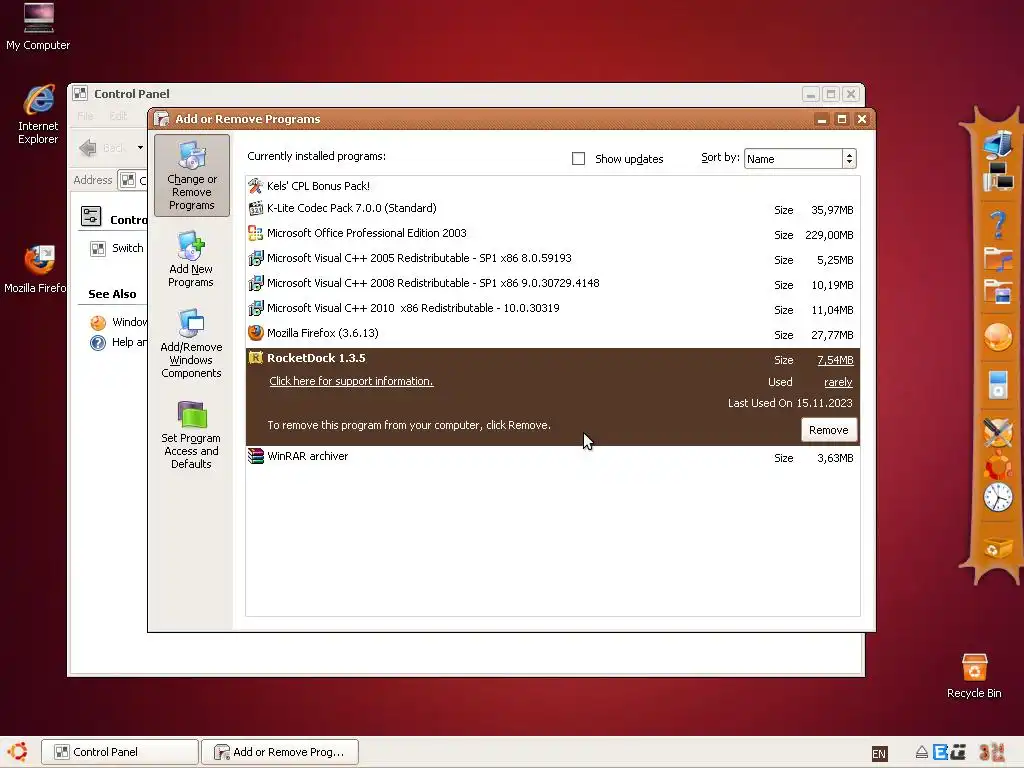
Task: Select K-Lite Codec Pack 7.0.0 (Standard) row
Action: (x=552, y=209)
